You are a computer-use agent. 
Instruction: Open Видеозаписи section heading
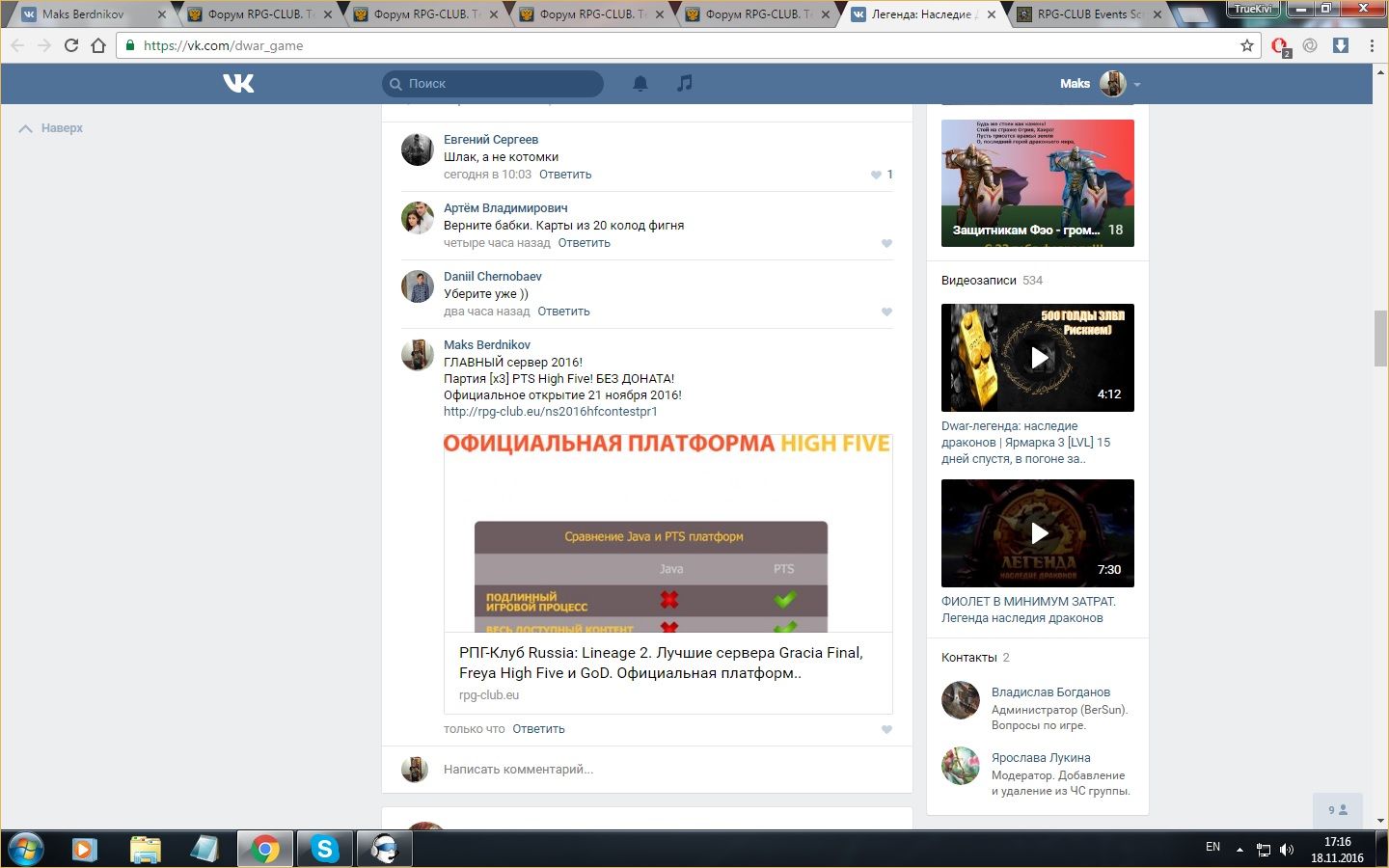click(x=979, y=281)
